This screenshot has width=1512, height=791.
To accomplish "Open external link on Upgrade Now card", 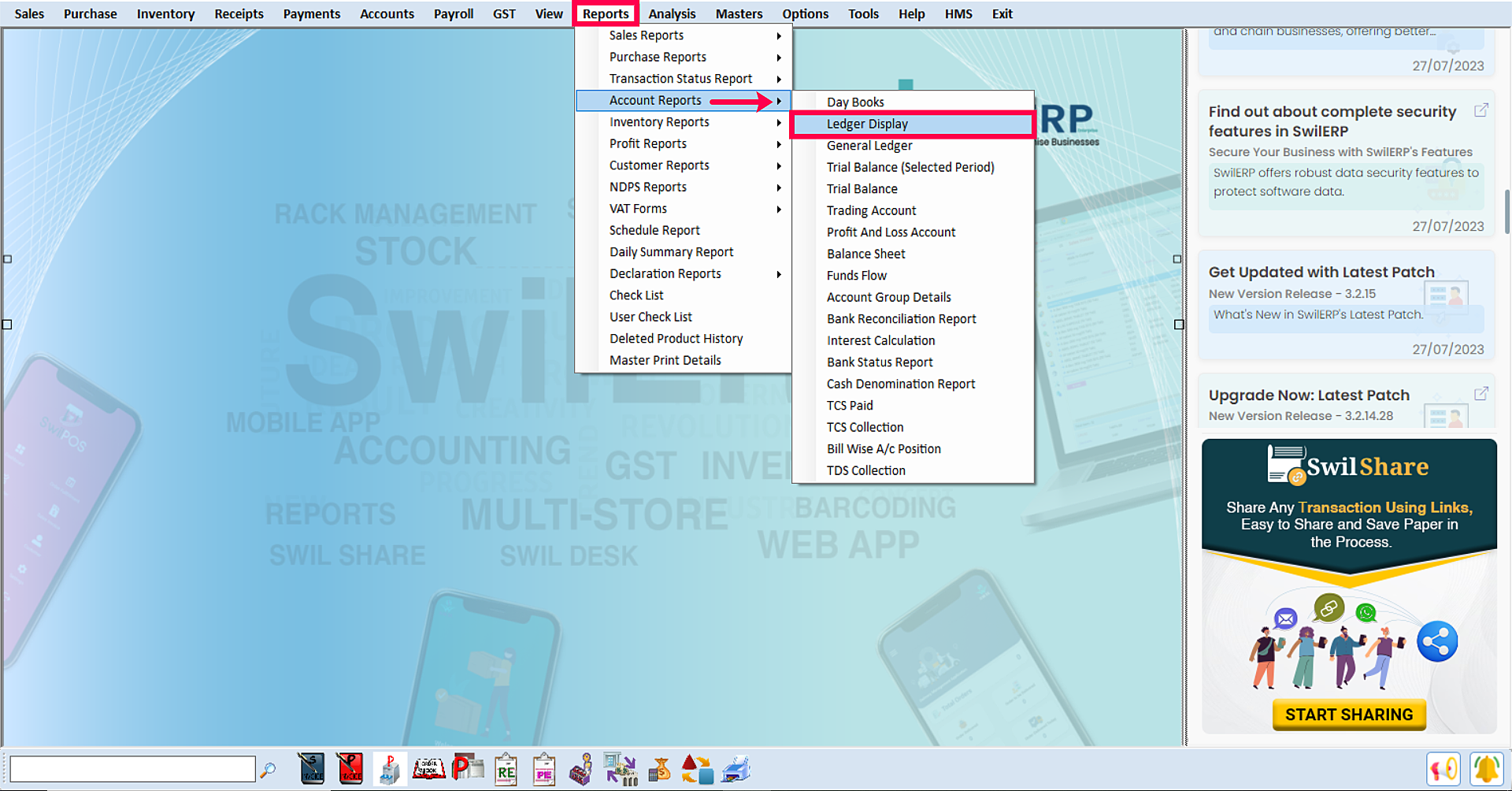I will (x=1481, y=393).
